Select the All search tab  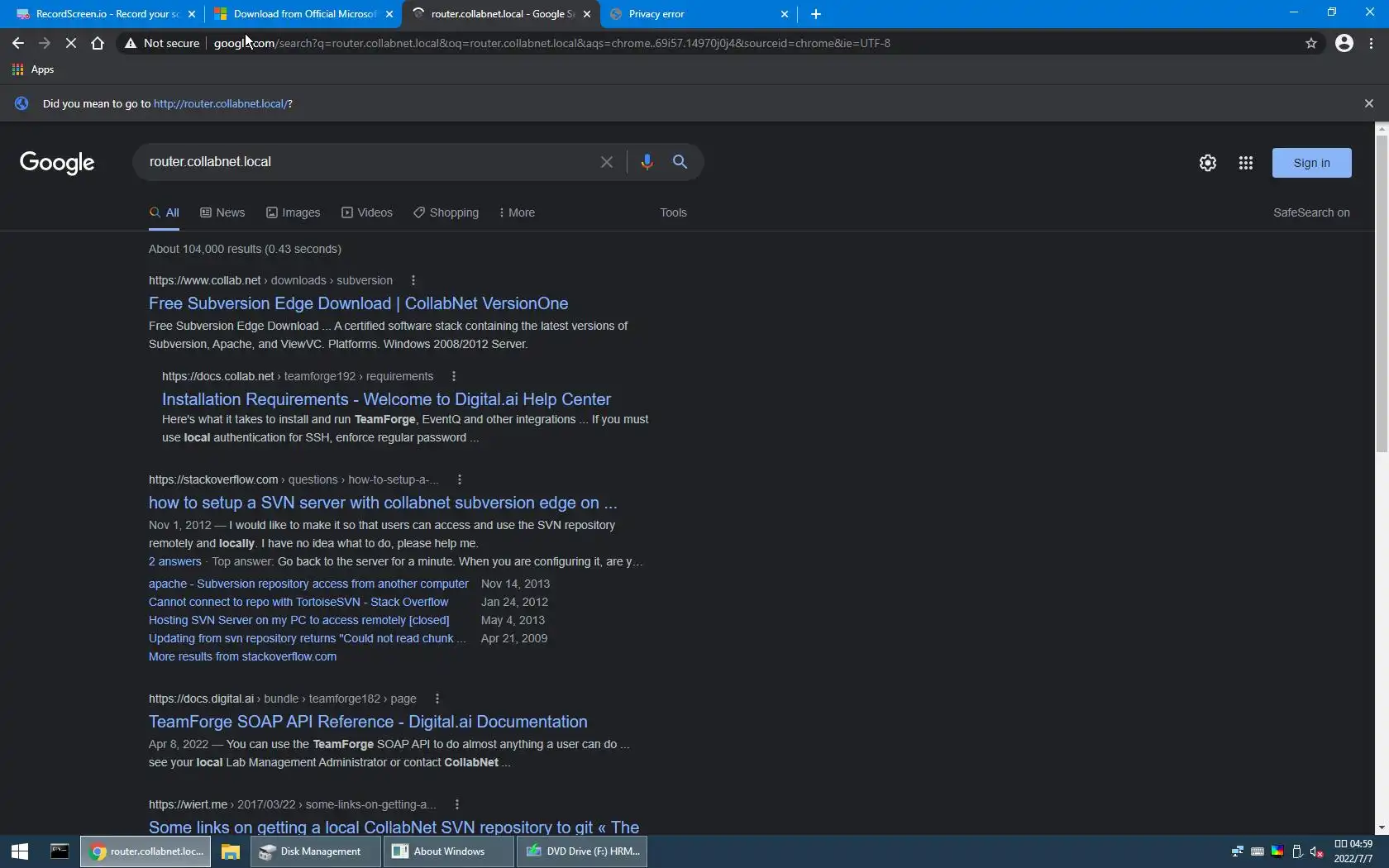(x=165, y=212)
